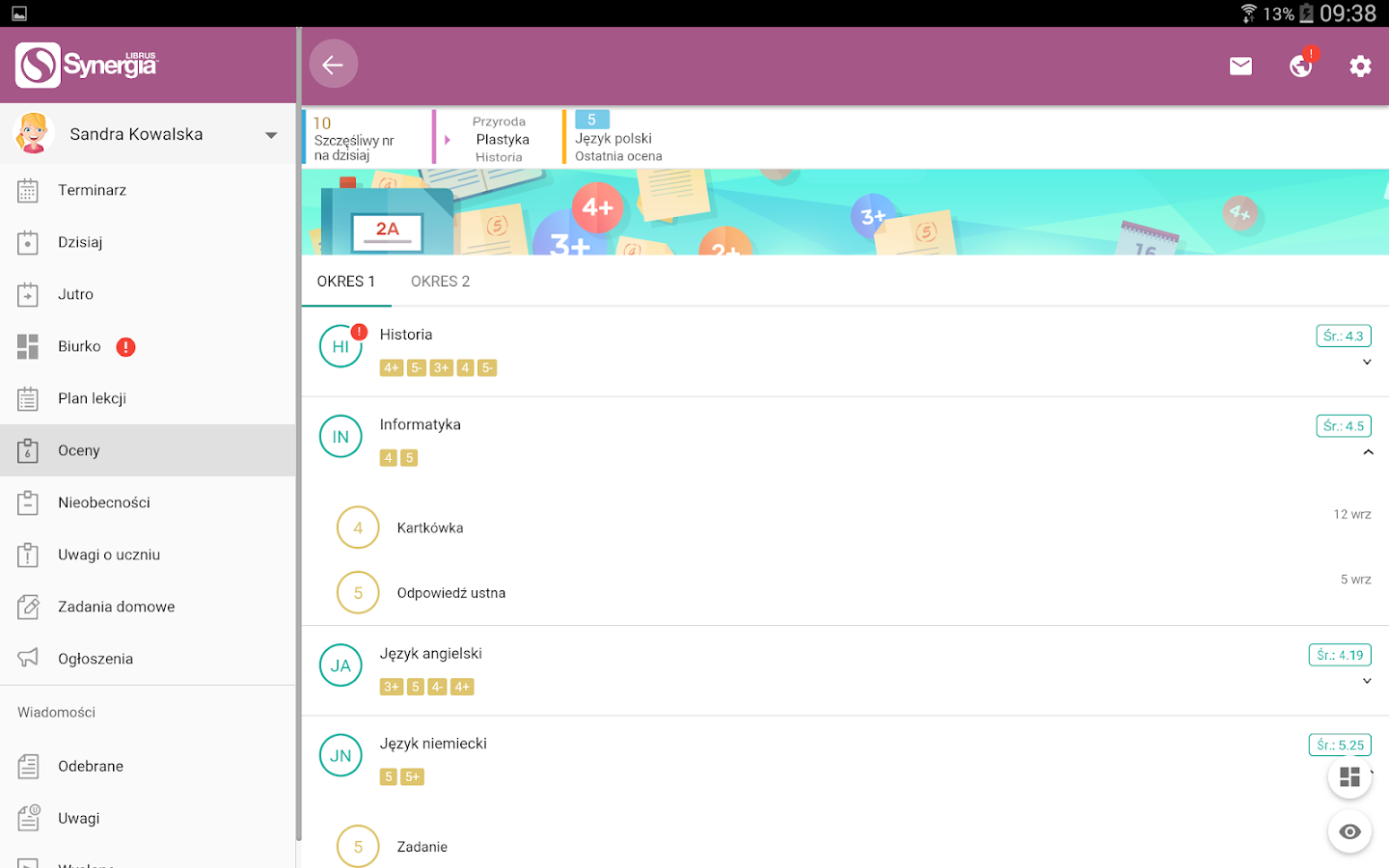Image resolution: width=1389 pixels, height=868 pixels.
Task: Click the Plastyka lesson tile
Action: (498, 139)
